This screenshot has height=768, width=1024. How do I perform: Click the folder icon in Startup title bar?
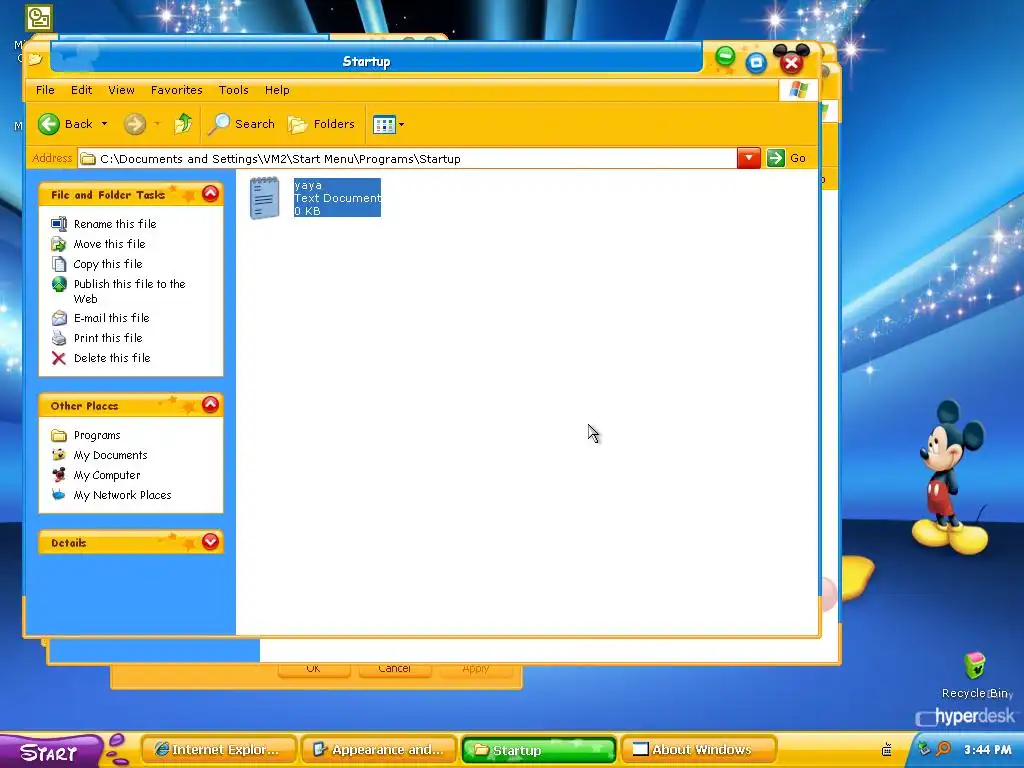click(x=35, y=59)
